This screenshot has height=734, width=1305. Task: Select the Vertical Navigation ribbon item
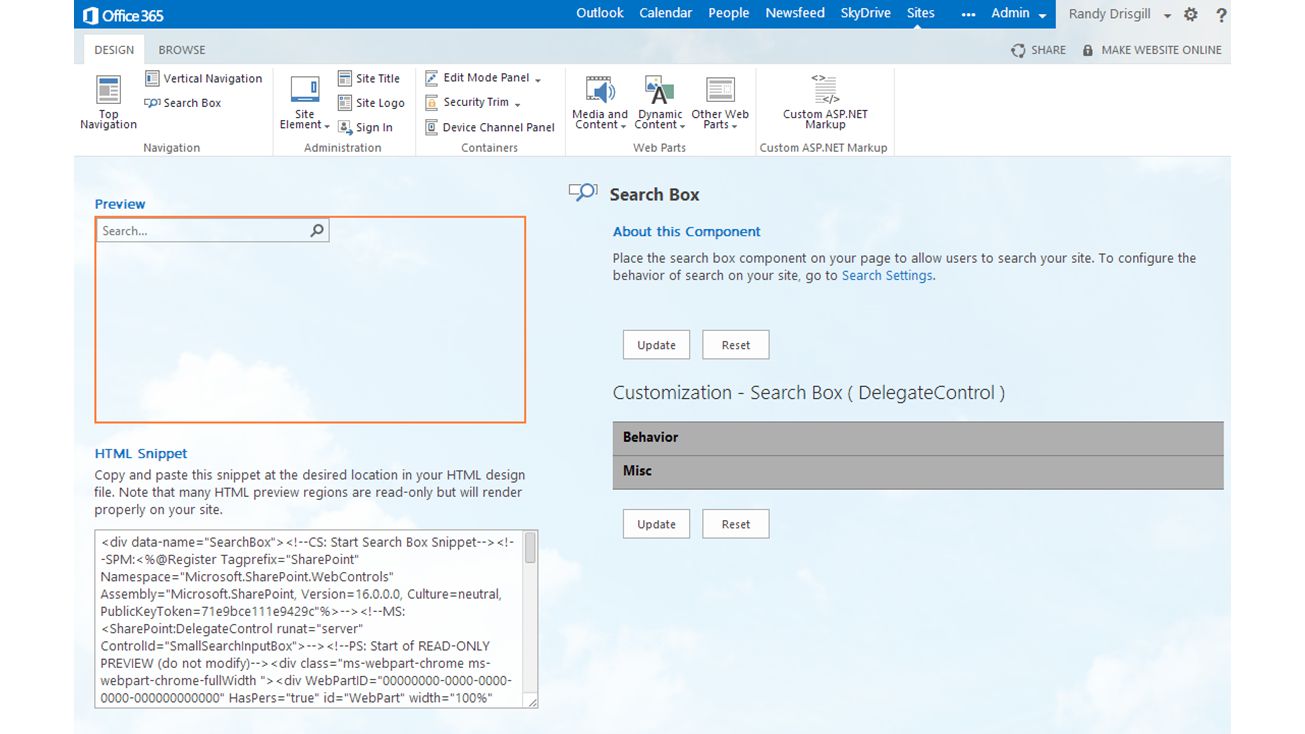(204, 78)
